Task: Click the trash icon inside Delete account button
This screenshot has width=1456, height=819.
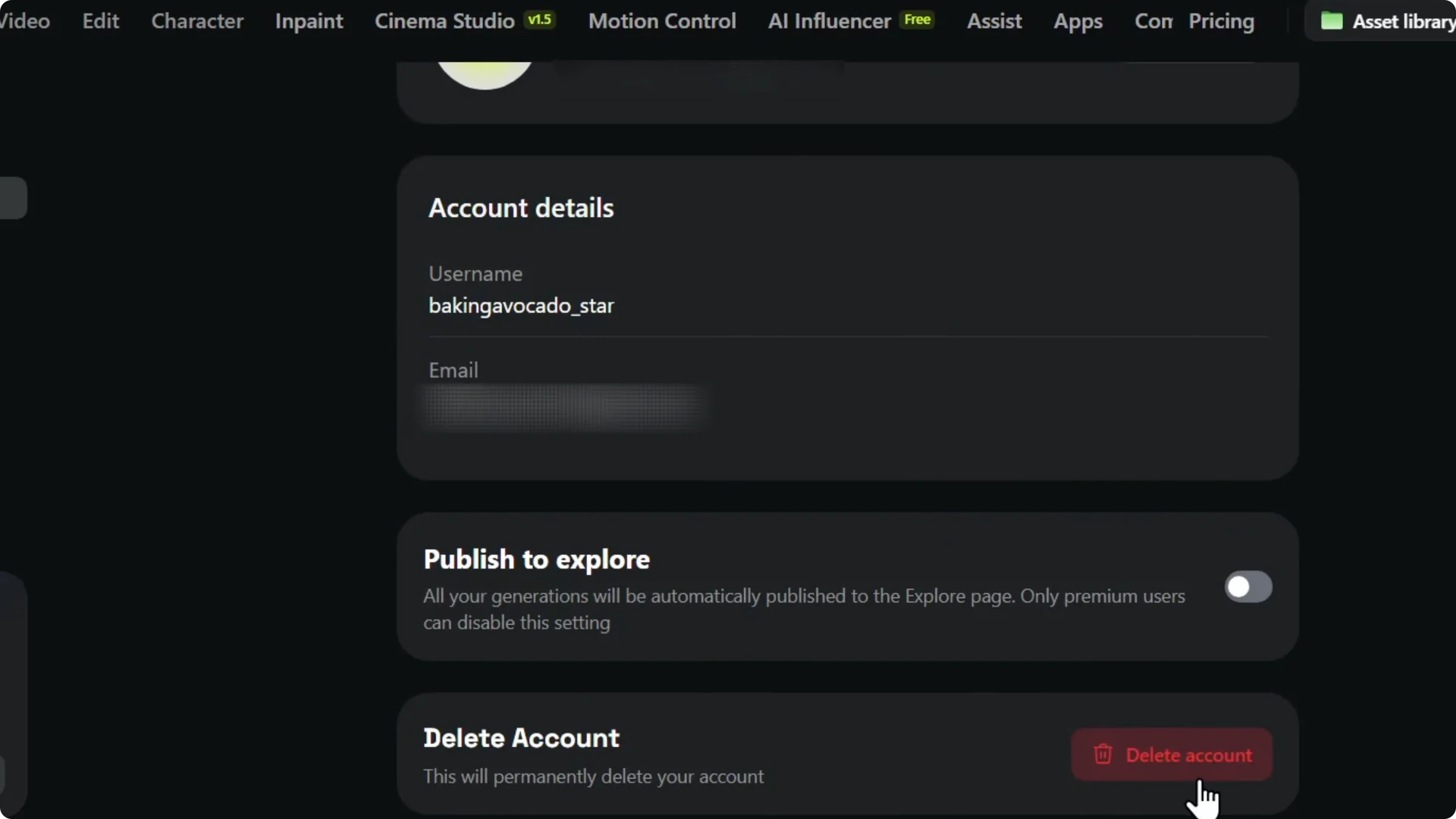Action: [1103, 755]
